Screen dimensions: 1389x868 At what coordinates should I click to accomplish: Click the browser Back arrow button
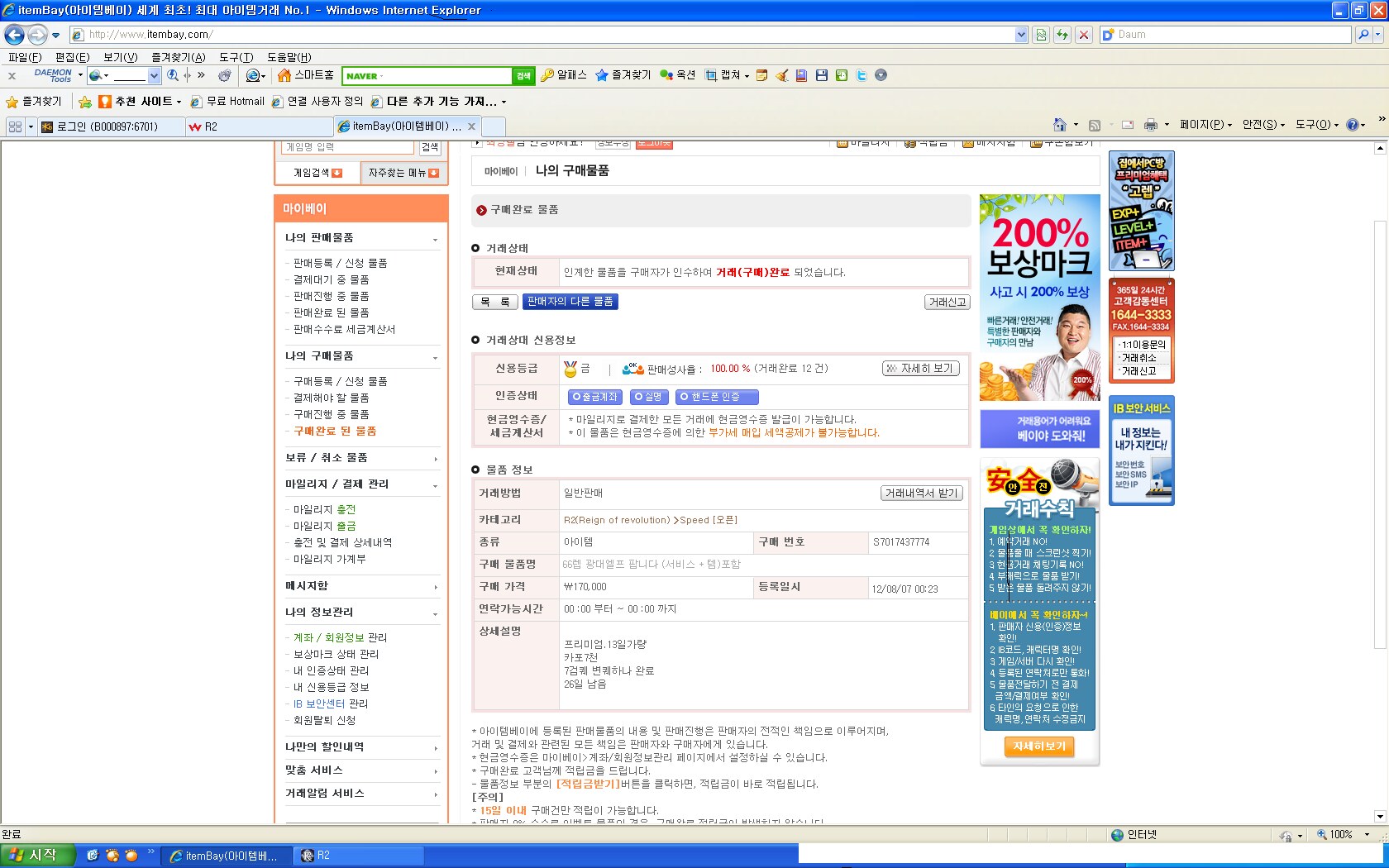14,35
